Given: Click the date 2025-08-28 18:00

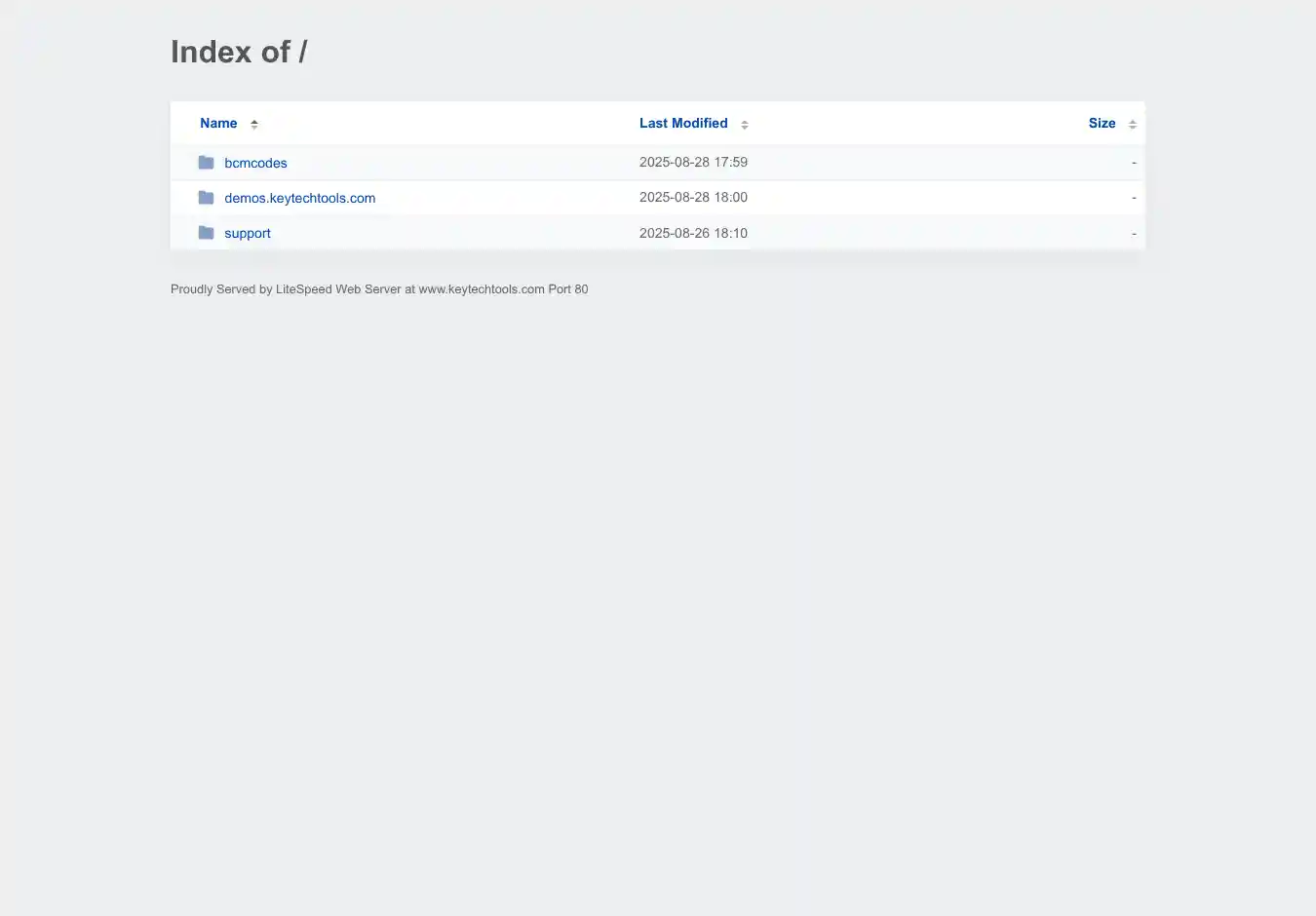Looking at the screenshot, I should coord(693,197).
